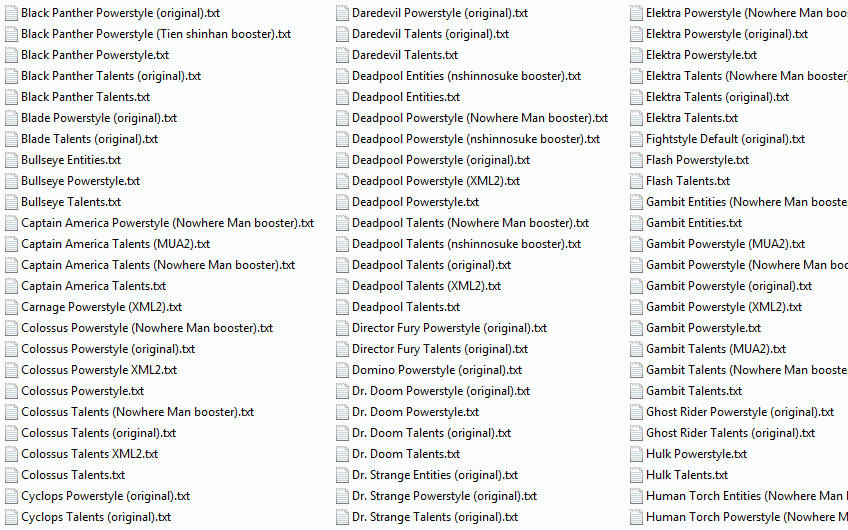The width and height of the screenshot is (848, 530).
Task: Select Dr. Strange Powerstyle (original).txt
Action: (445, 496)
